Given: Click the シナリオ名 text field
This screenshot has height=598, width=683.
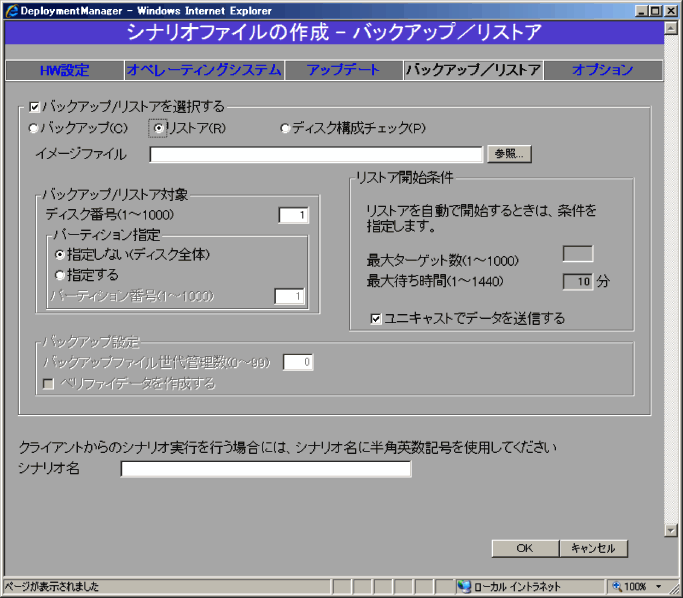Looking at the screenshot, I should tap(266, 469).
